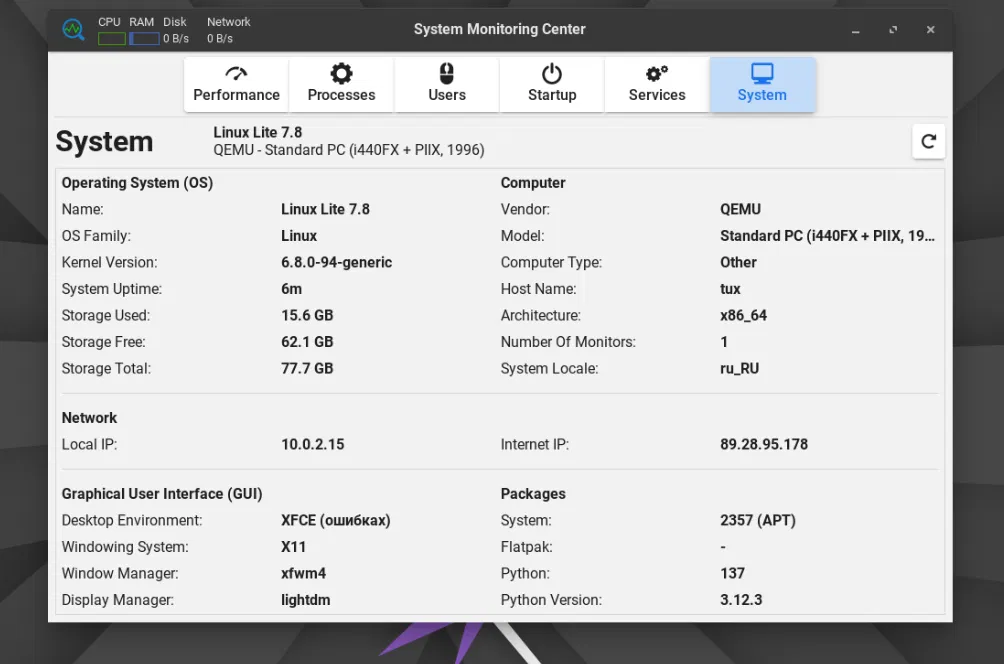
Task: Click the System Uptime value 6m
Action: click(x=291, y=289)
